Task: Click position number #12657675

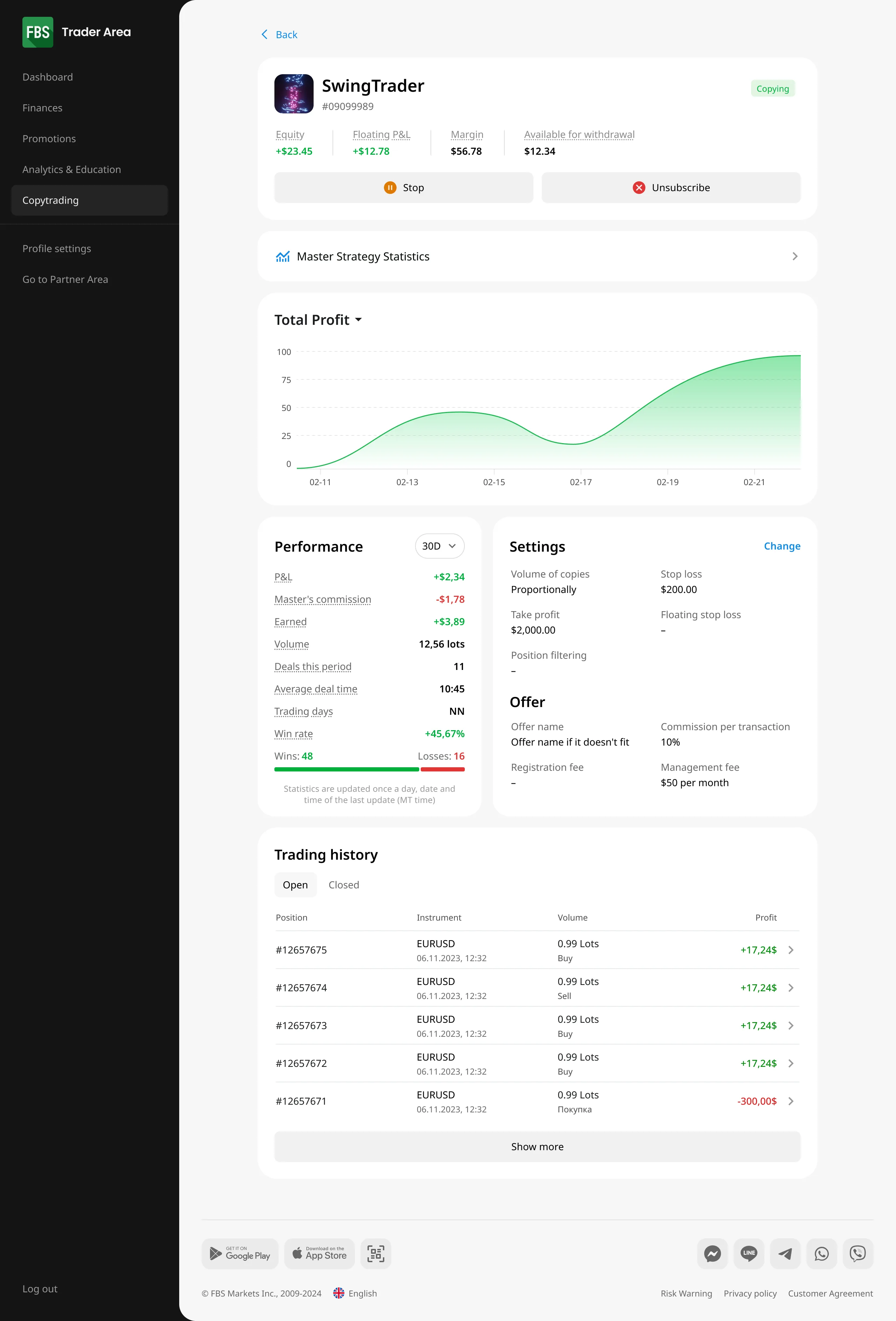Action: point(301,950)
